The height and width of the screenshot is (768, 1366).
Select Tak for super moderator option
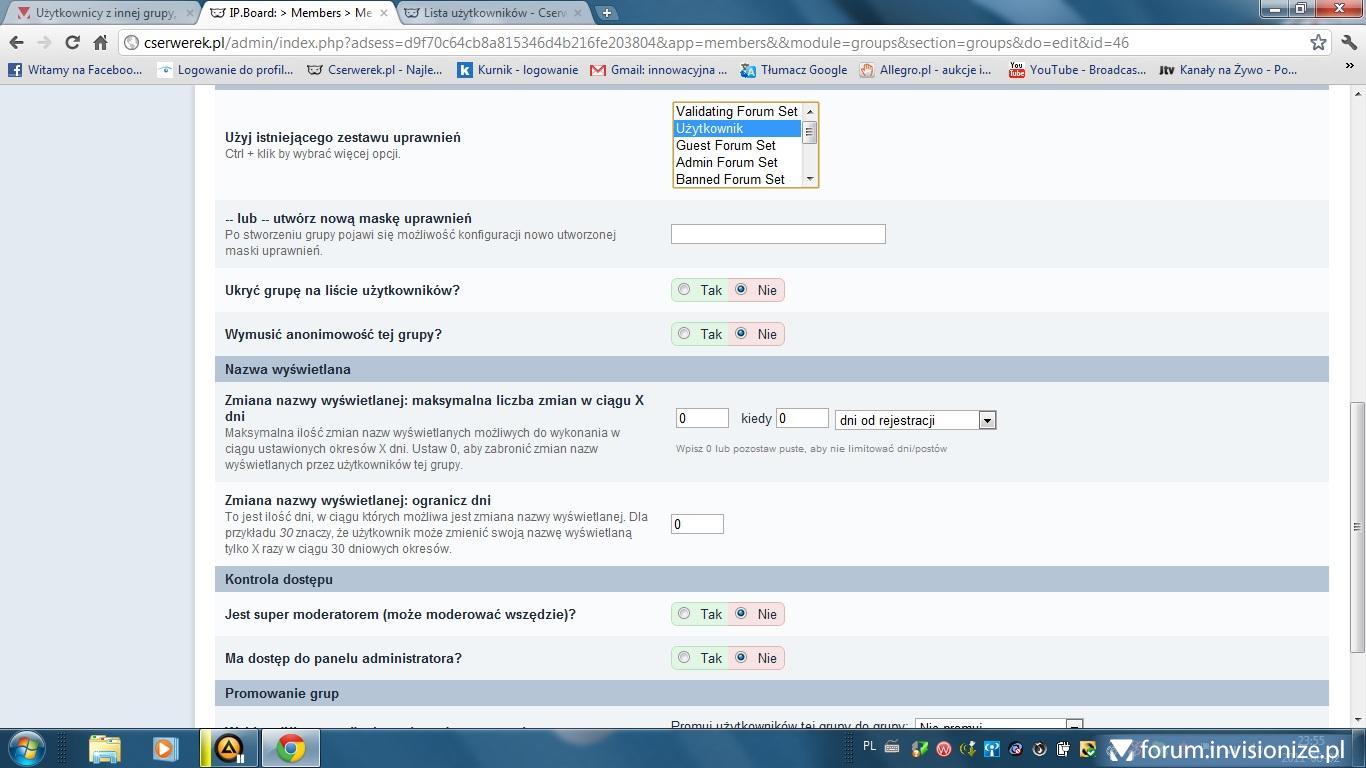pos(684,614)
